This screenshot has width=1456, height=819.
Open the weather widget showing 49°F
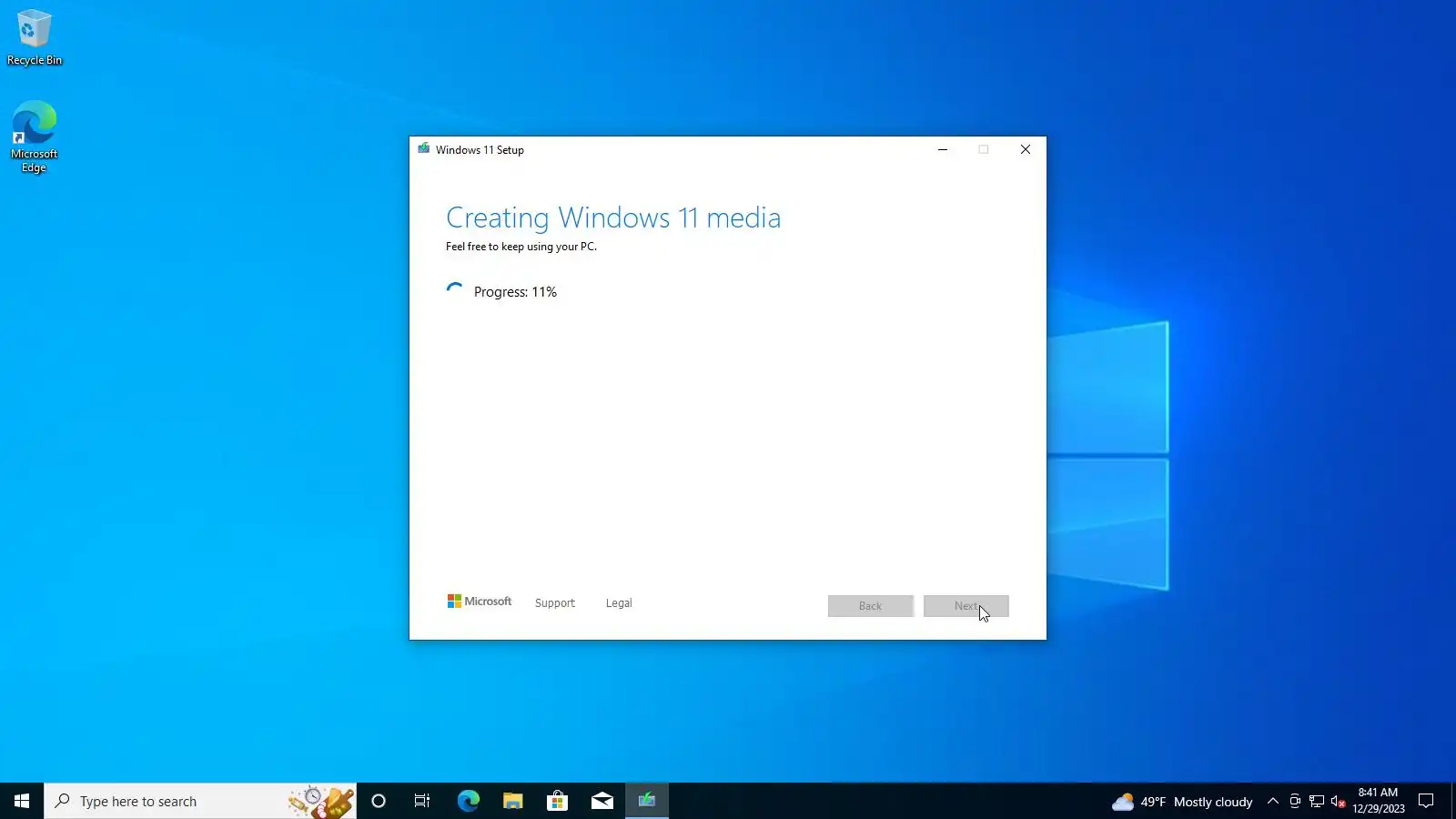[x=1182, y=802]
